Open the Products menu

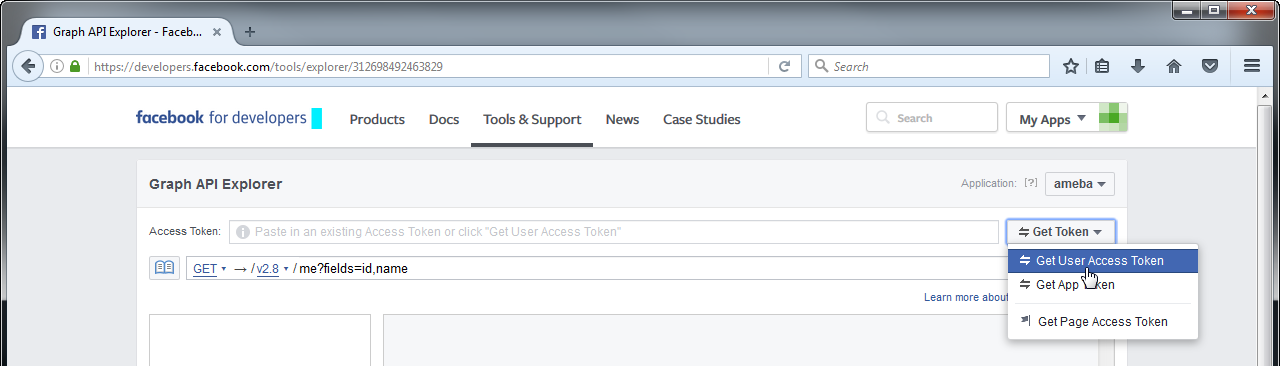coord(377,119)
